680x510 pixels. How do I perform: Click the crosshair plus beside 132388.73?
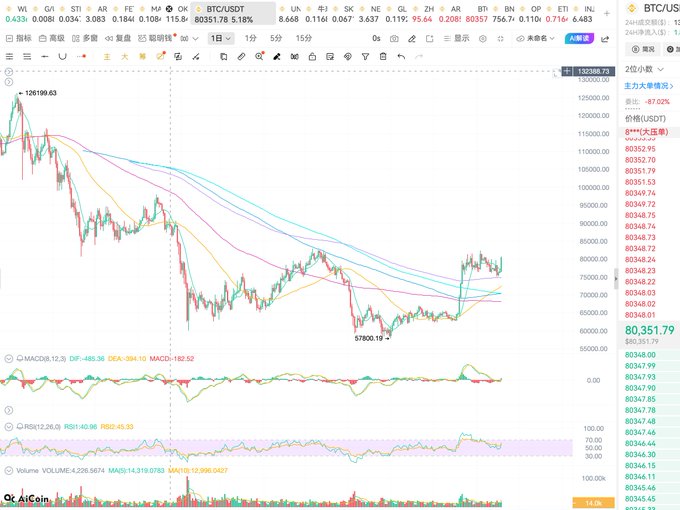pyautogui.click(x=567, y=71)
